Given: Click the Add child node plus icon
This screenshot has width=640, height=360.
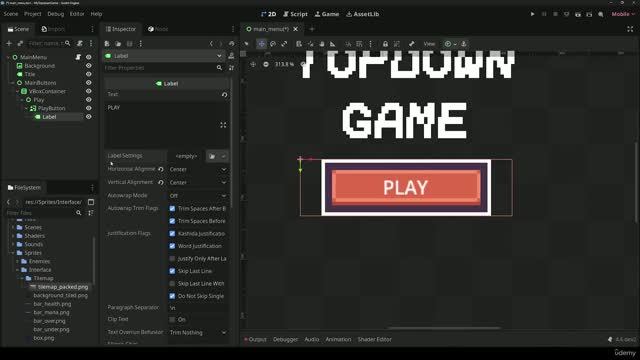Looking at the screenshot, I should (9, 43).
